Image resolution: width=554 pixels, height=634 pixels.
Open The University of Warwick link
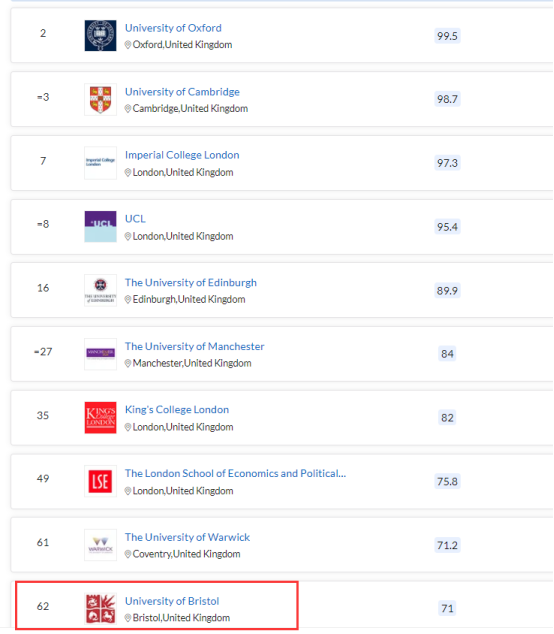tap(187, 537)
